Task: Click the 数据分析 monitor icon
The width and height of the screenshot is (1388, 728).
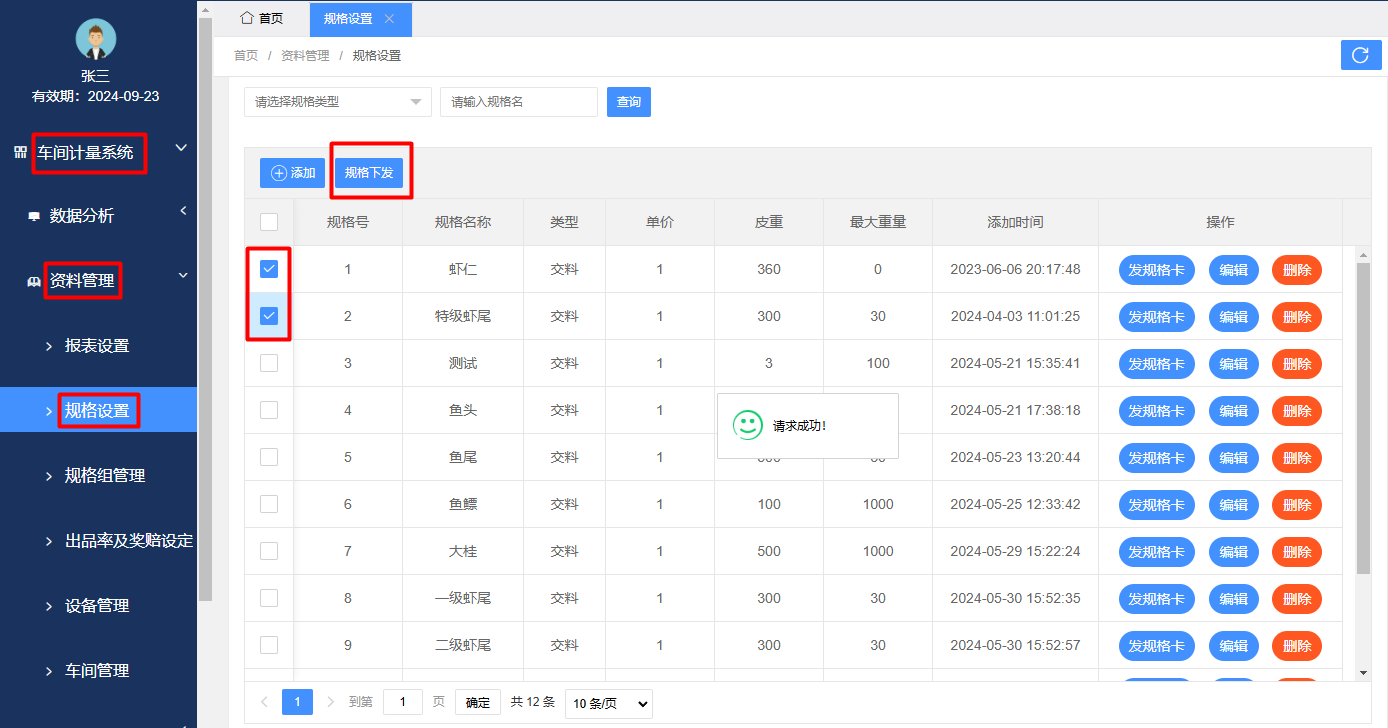Action: pyautogui.click(x=34, y=216)
